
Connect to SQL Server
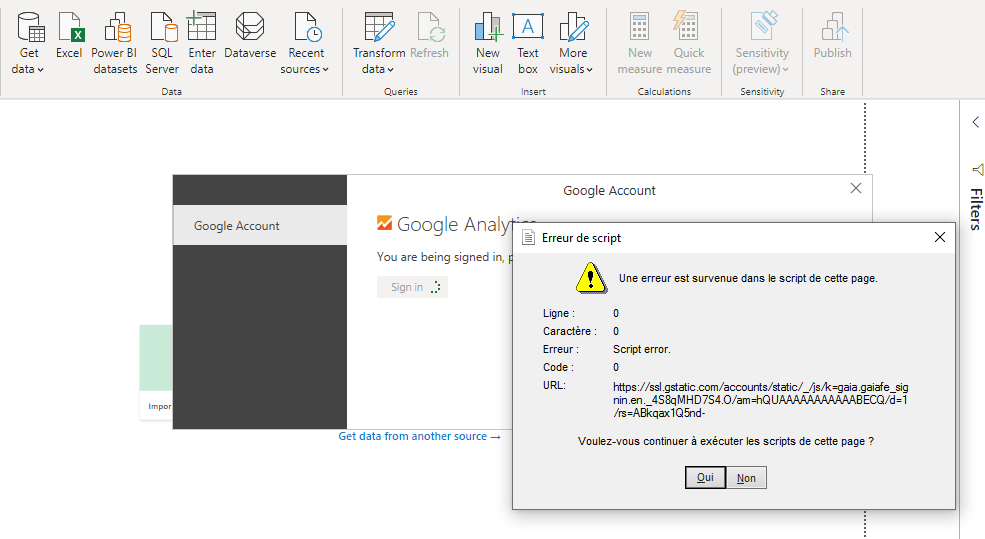coord(162,44)
